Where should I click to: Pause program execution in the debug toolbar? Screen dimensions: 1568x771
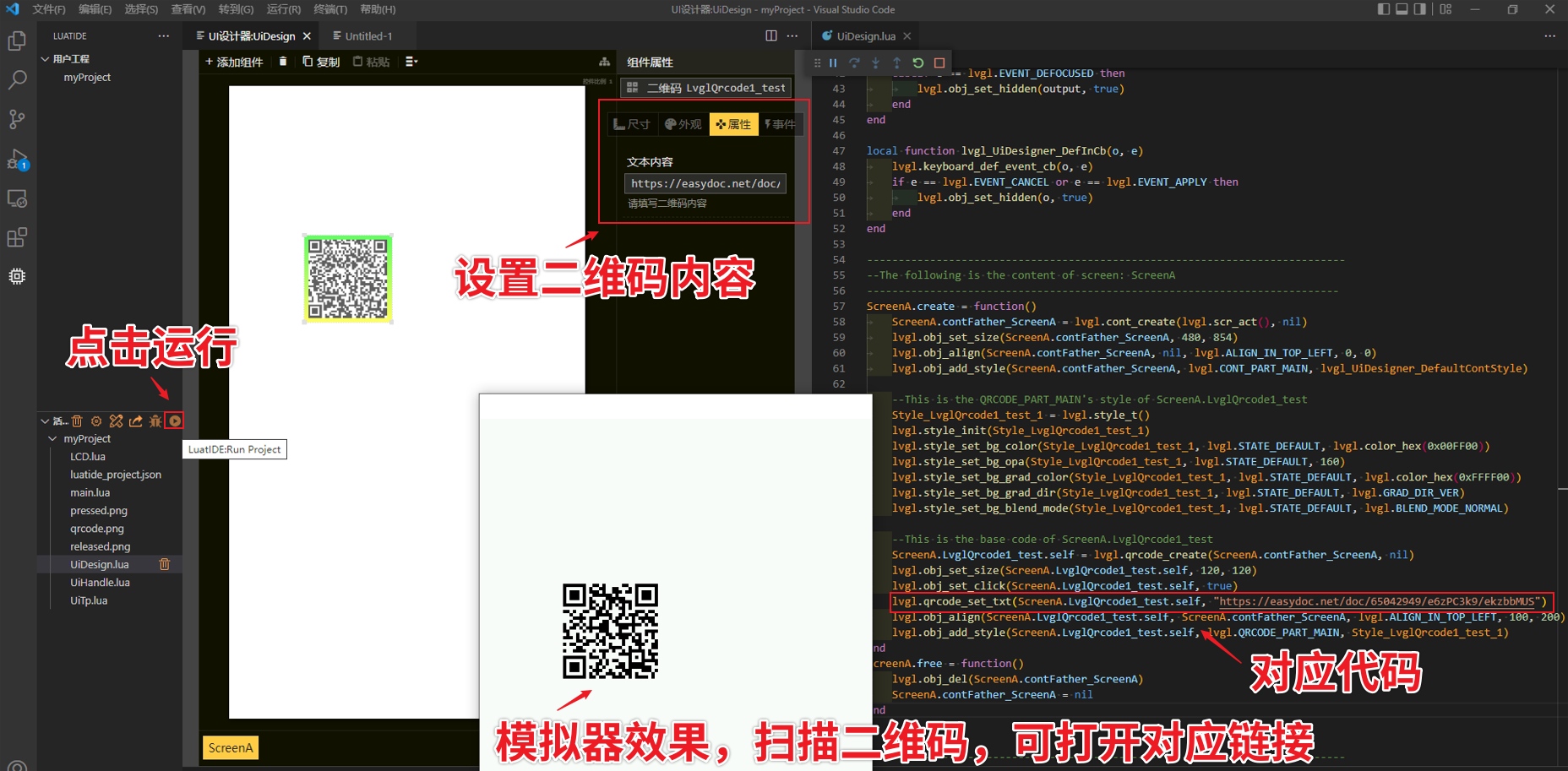click(x=833, y=62)
